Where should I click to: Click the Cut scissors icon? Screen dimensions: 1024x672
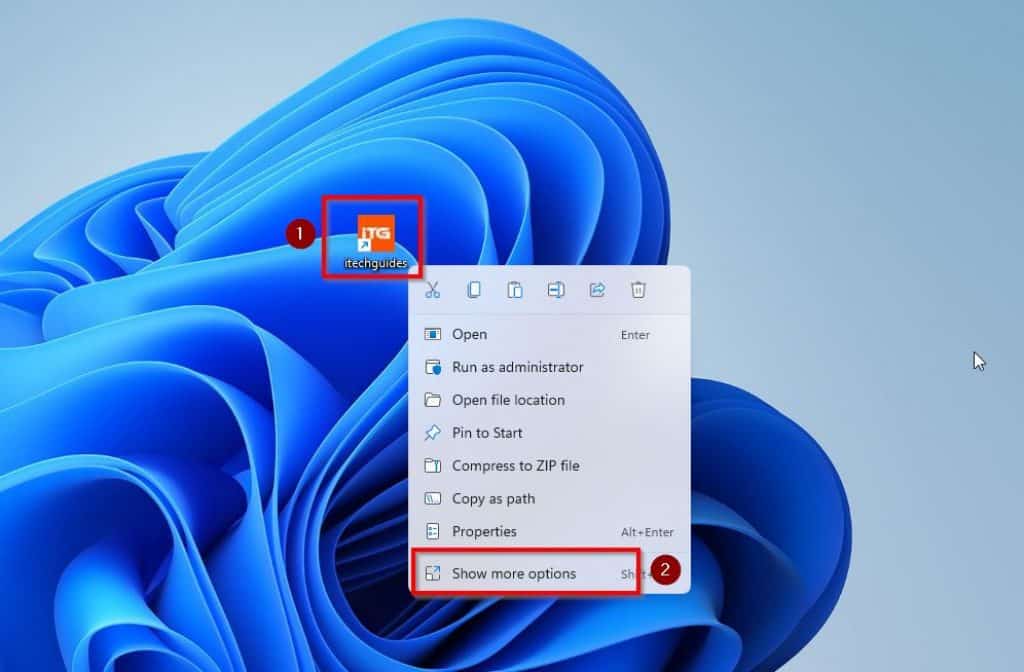(433, 289)
